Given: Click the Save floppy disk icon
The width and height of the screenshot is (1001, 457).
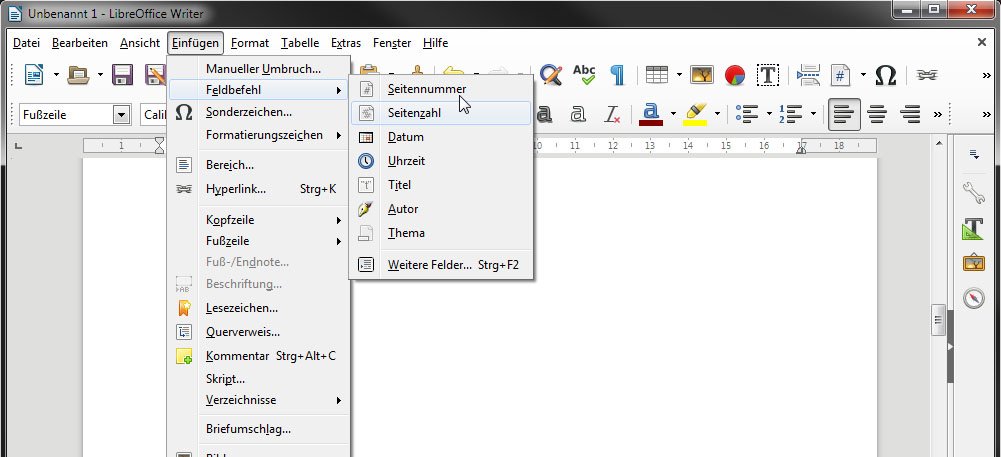Looking at the screenshot, I should tap(122, 75).
